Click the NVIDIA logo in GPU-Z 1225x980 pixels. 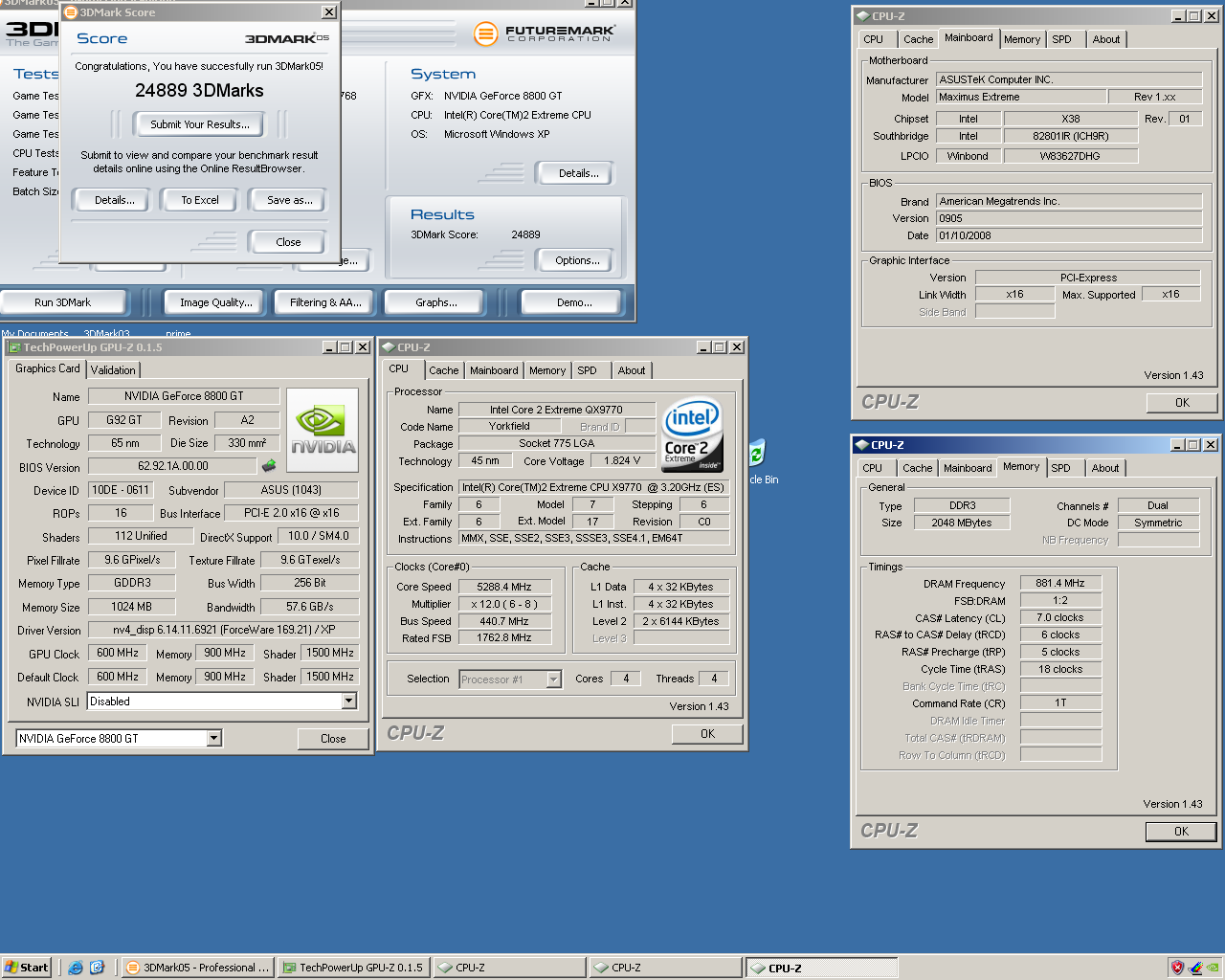click(323, 430)
